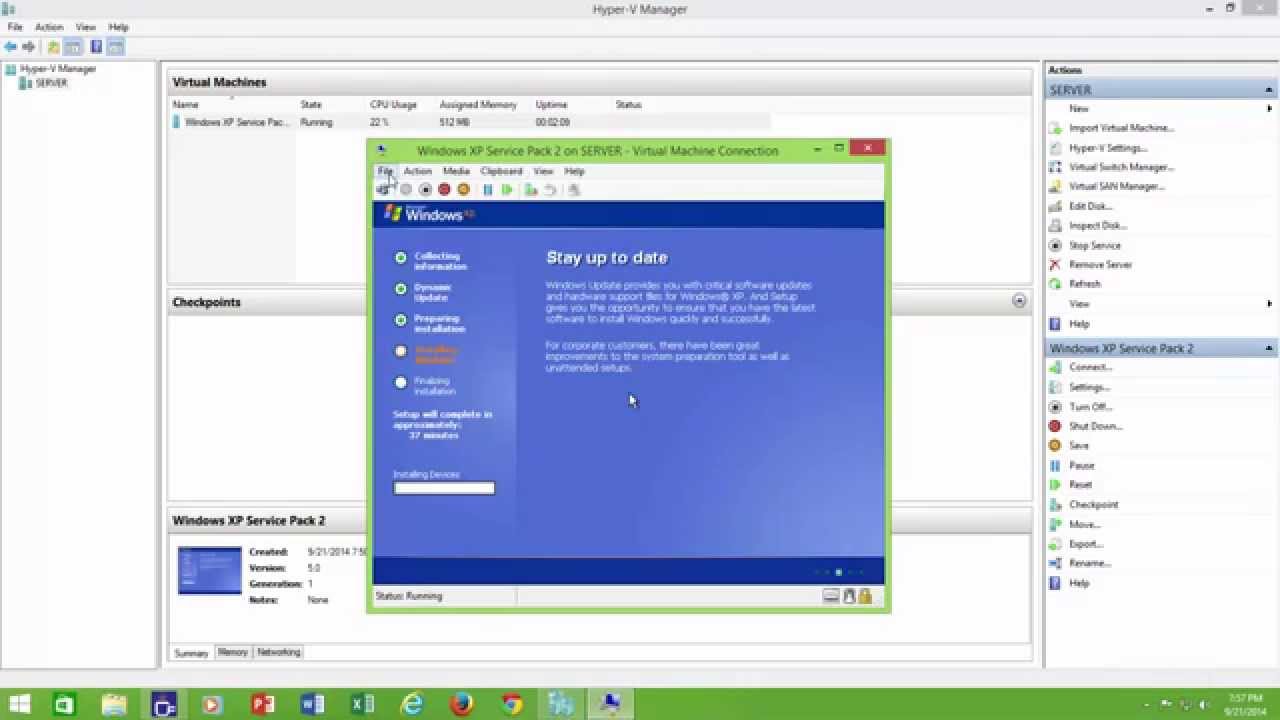Screen dimensions: 1280x720
Task: Click the Turn Off icon in VM toolbar
Action: pyautogui.click(x=425, y=189)
